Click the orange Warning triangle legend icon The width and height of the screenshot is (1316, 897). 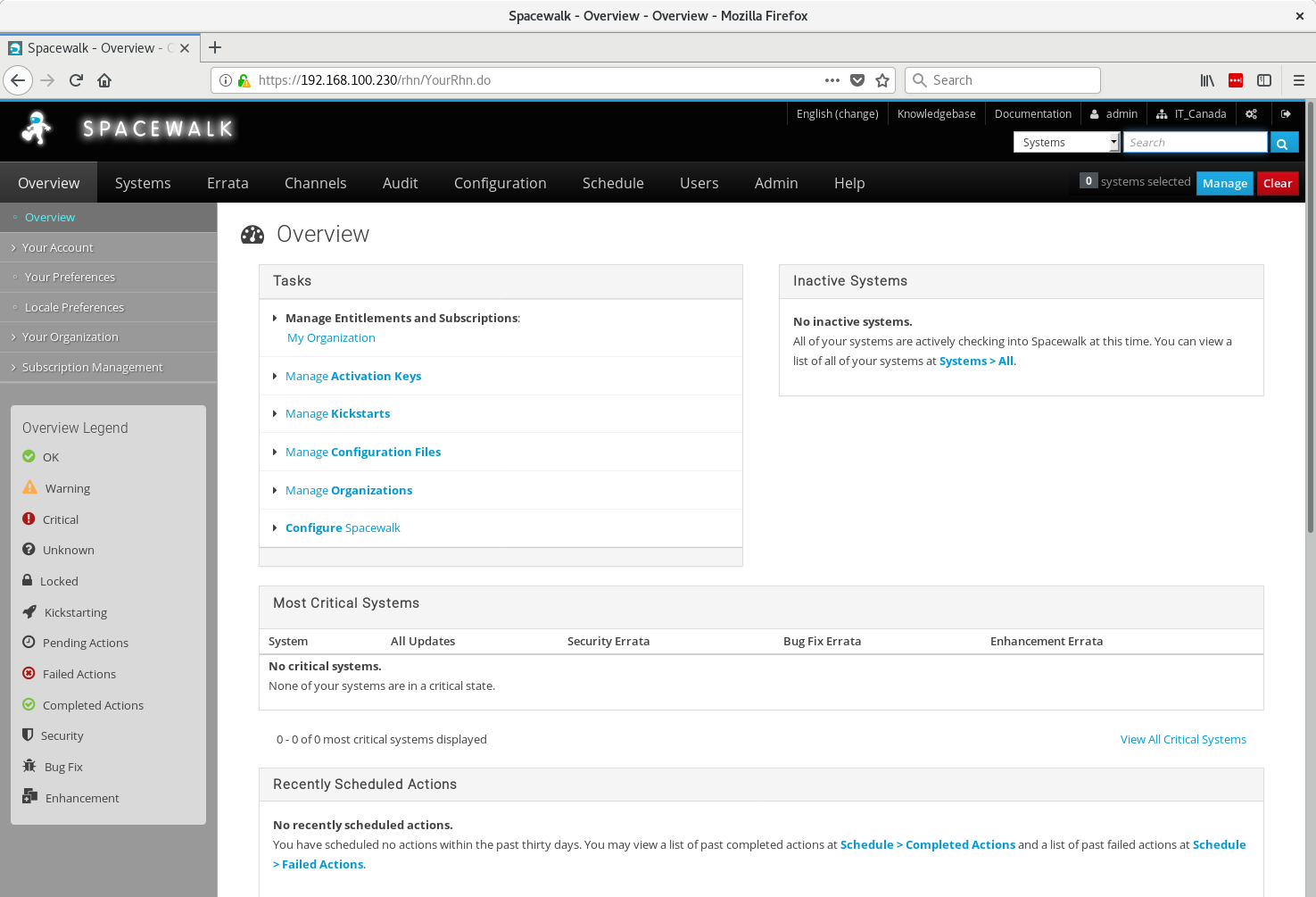30,487
